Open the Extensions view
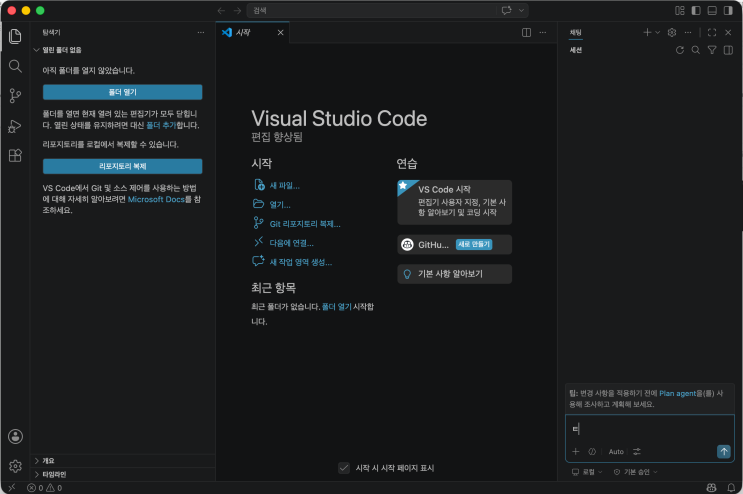 (x=15, y=155)
